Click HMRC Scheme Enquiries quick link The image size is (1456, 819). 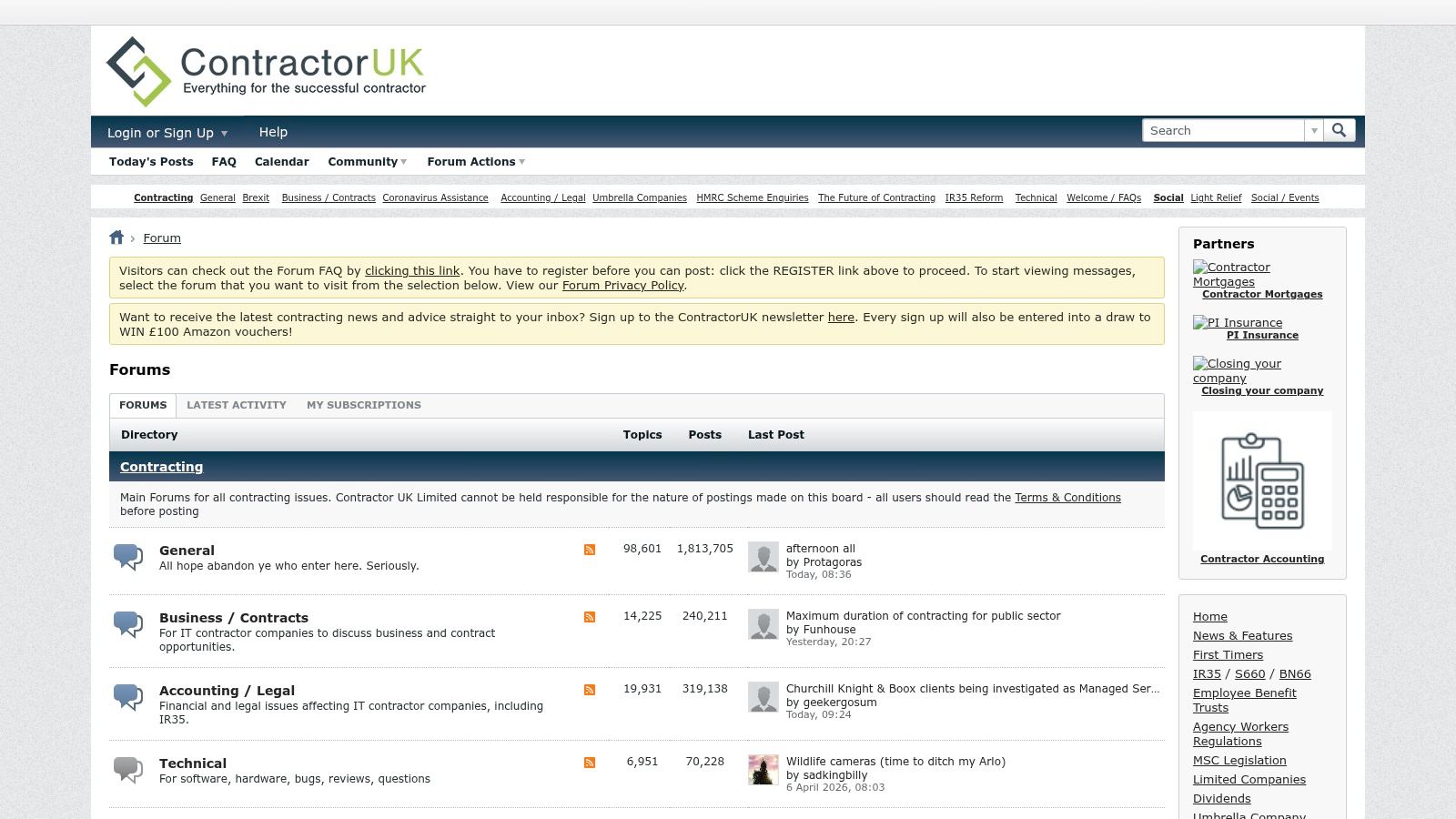pos(753,198)
